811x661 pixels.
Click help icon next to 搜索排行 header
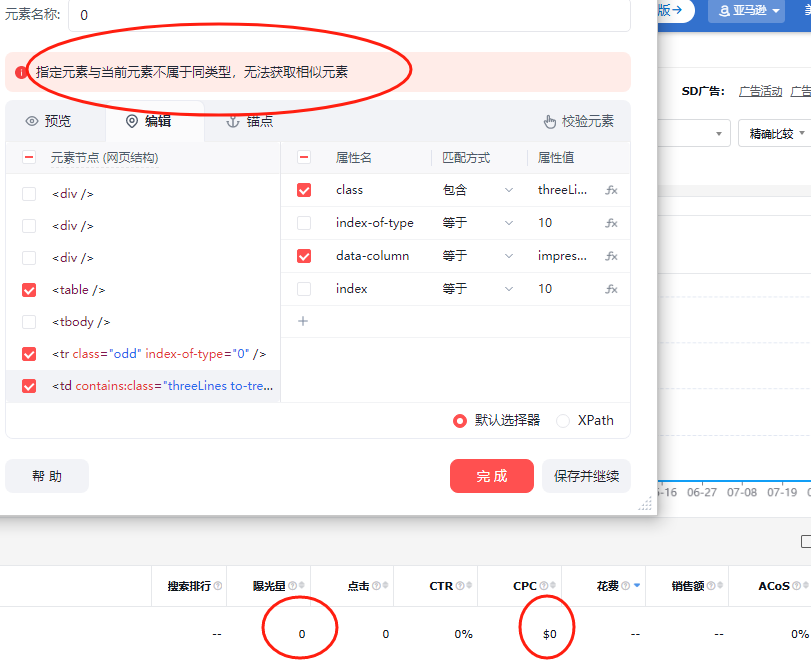218,585
